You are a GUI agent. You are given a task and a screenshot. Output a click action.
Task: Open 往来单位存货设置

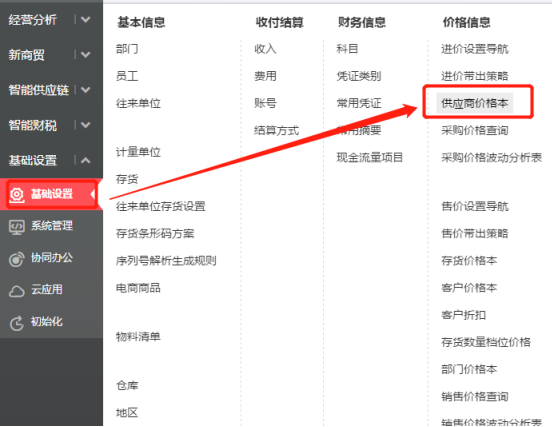(161, 206)
